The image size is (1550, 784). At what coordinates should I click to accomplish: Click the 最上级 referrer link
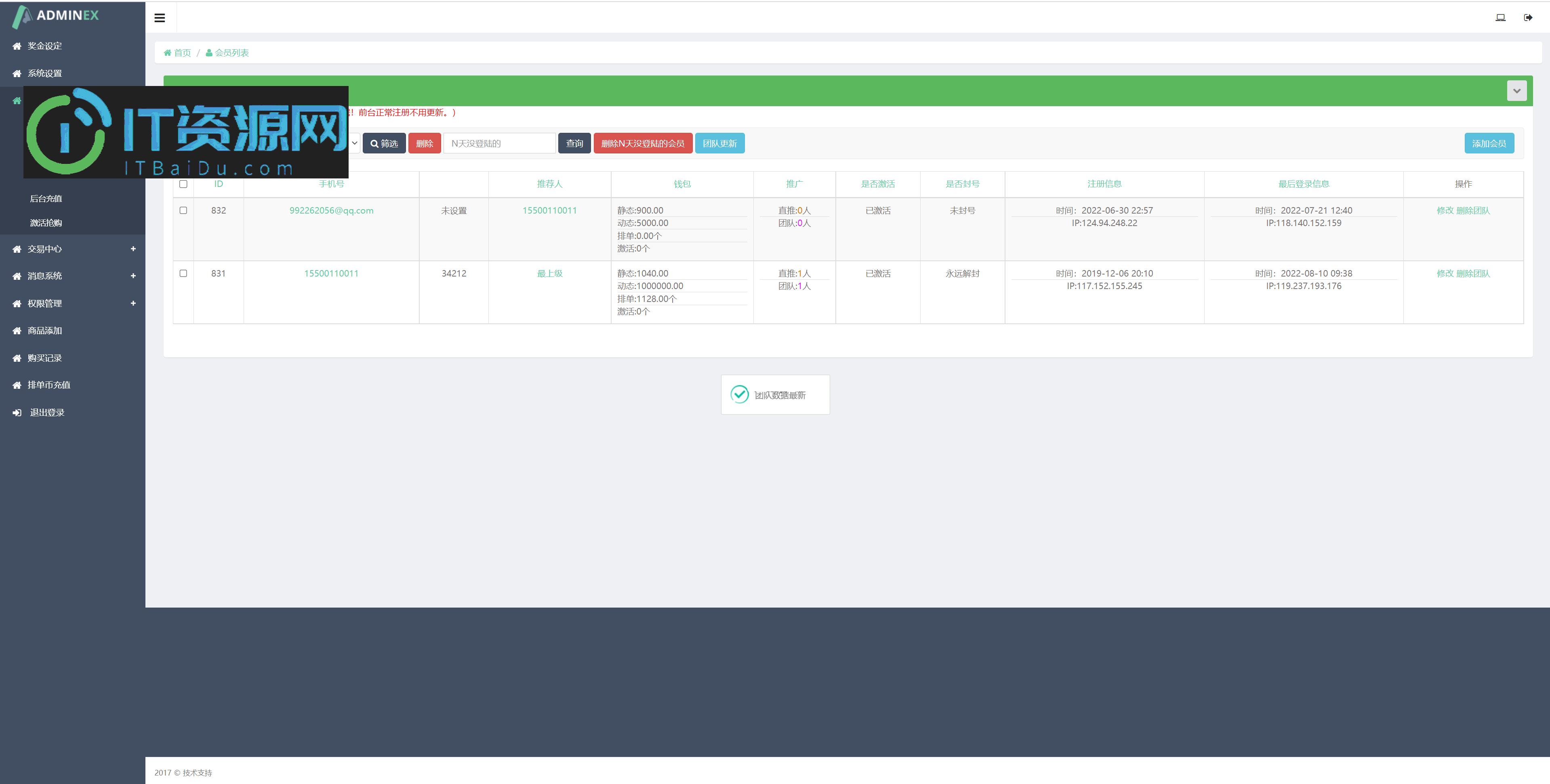coord(549,274)
